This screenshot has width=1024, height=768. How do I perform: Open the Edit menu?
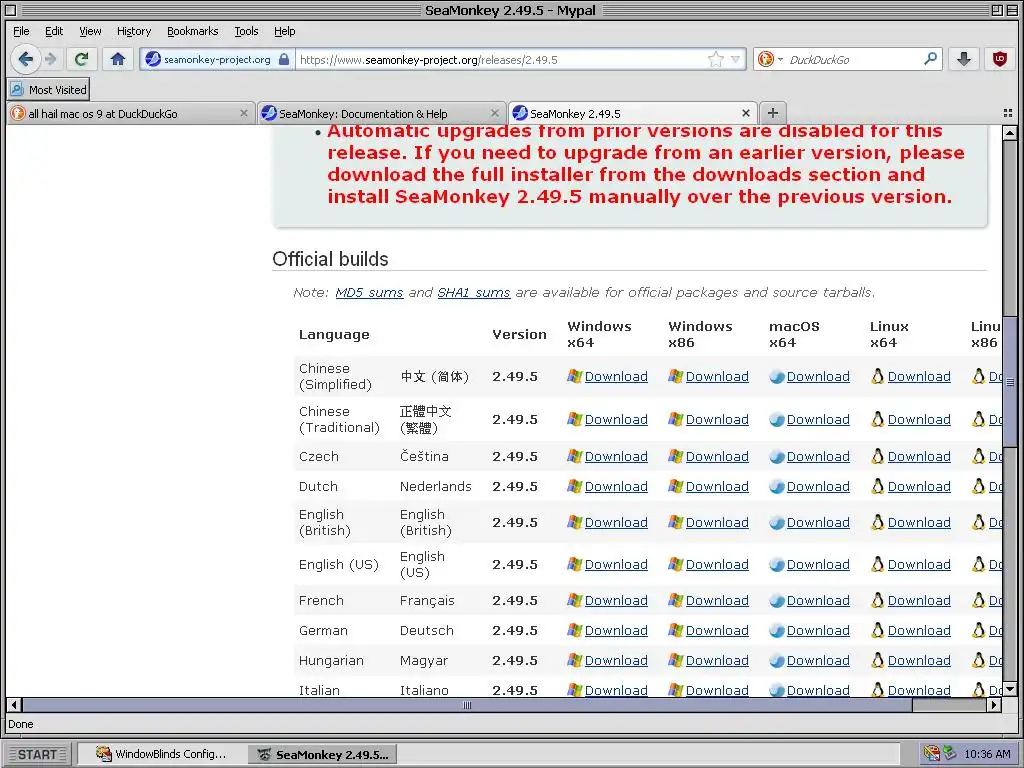coord(54,31)
